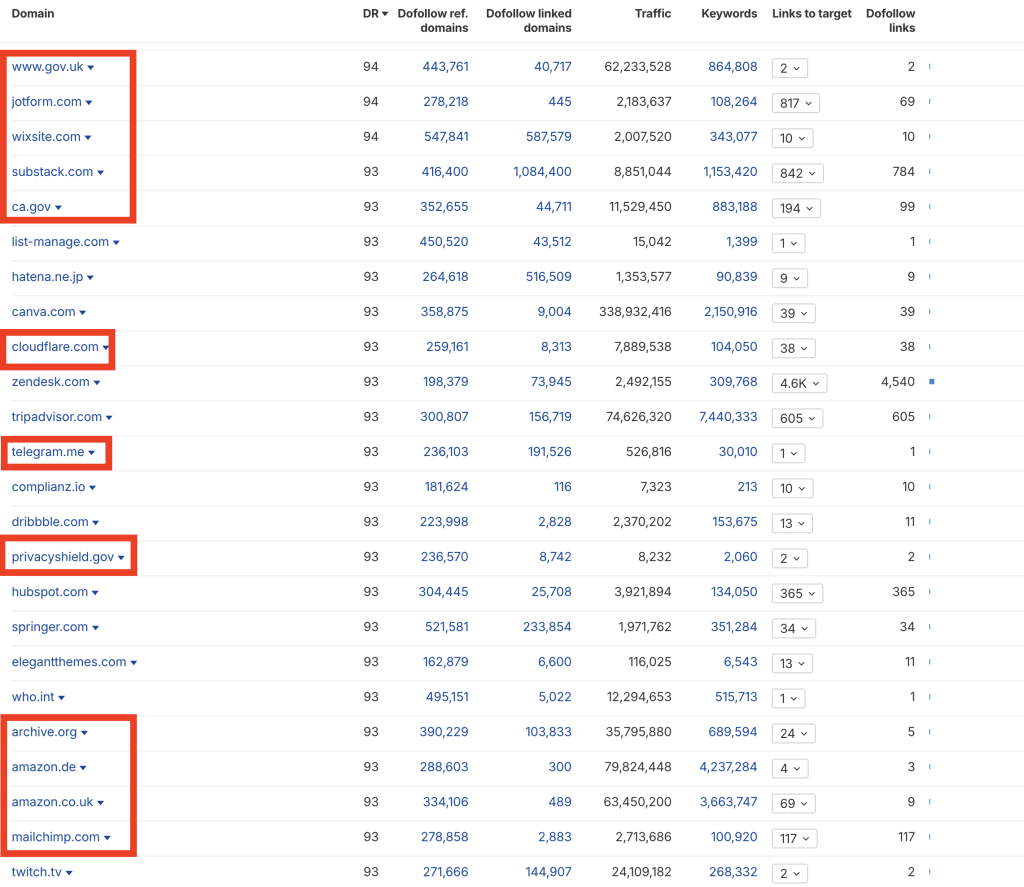Expand the dribbble.com domain menu arrow

click(x=96, y=523)
